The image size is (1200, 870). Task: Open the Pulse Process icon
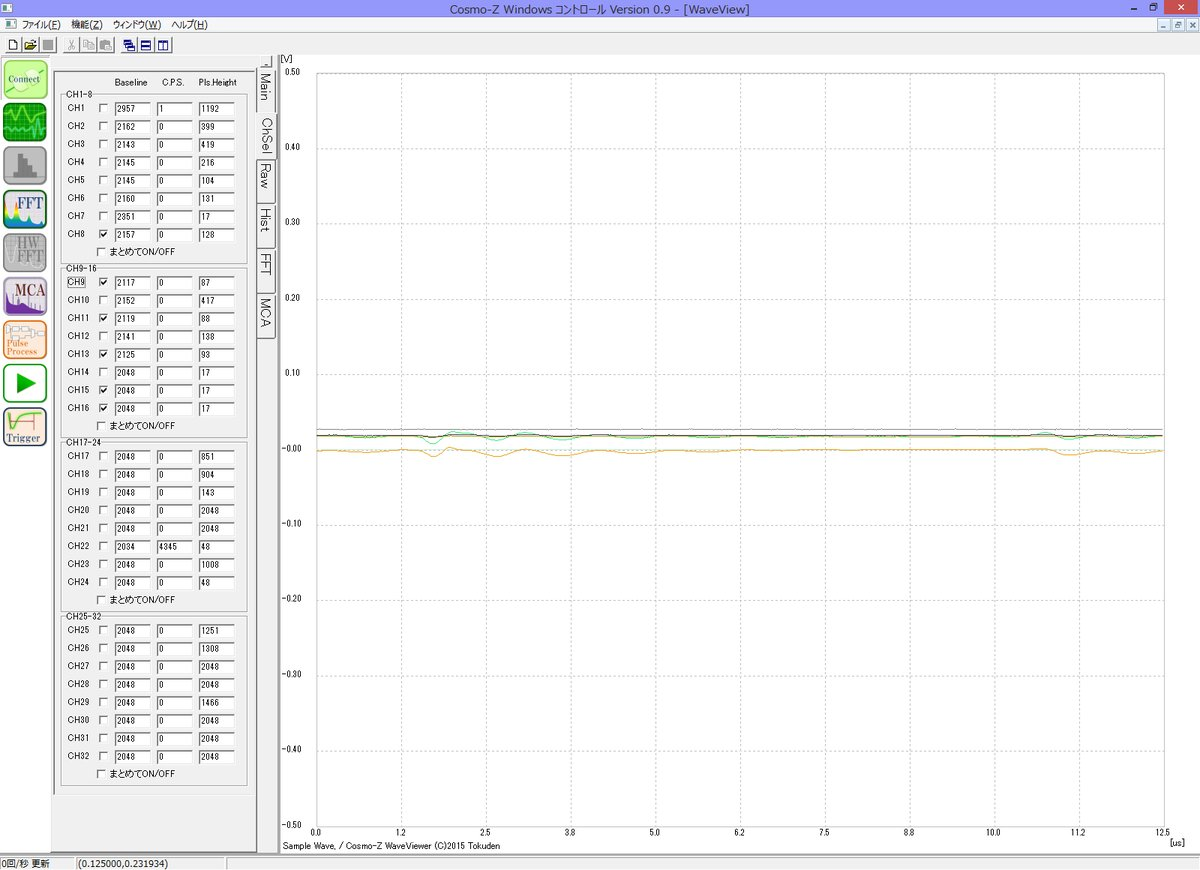pyautogui.click(x=25, y=340)
